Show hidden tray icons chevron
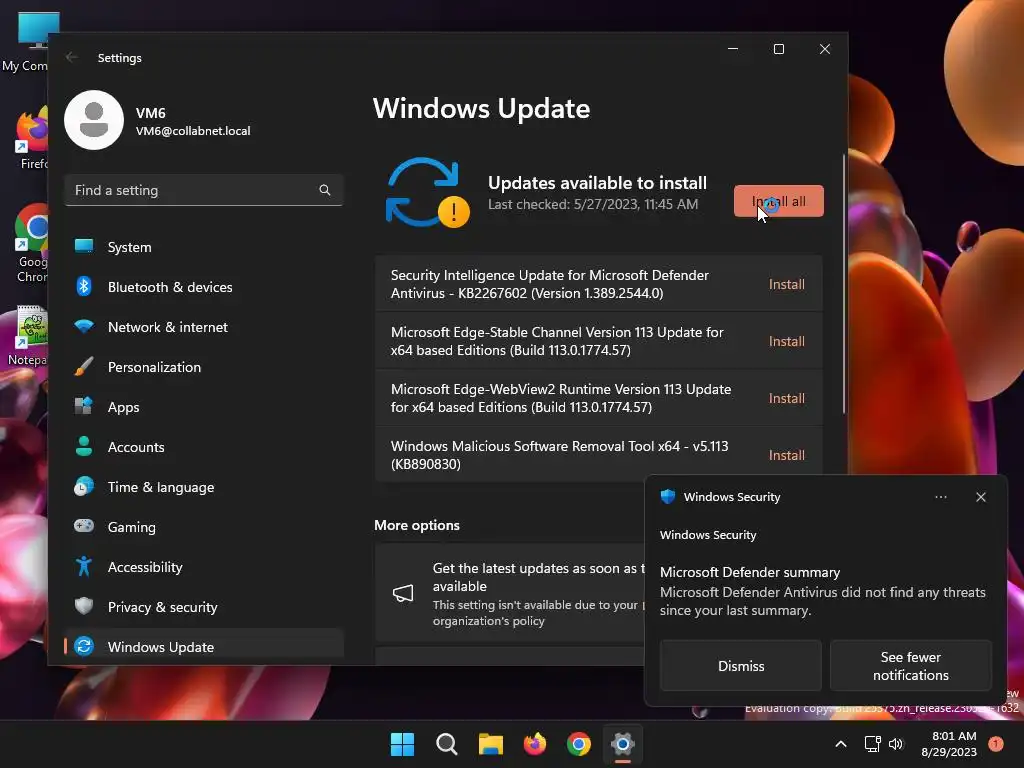The width and height of the screenshot is (1024, 768). click(841, 744)
